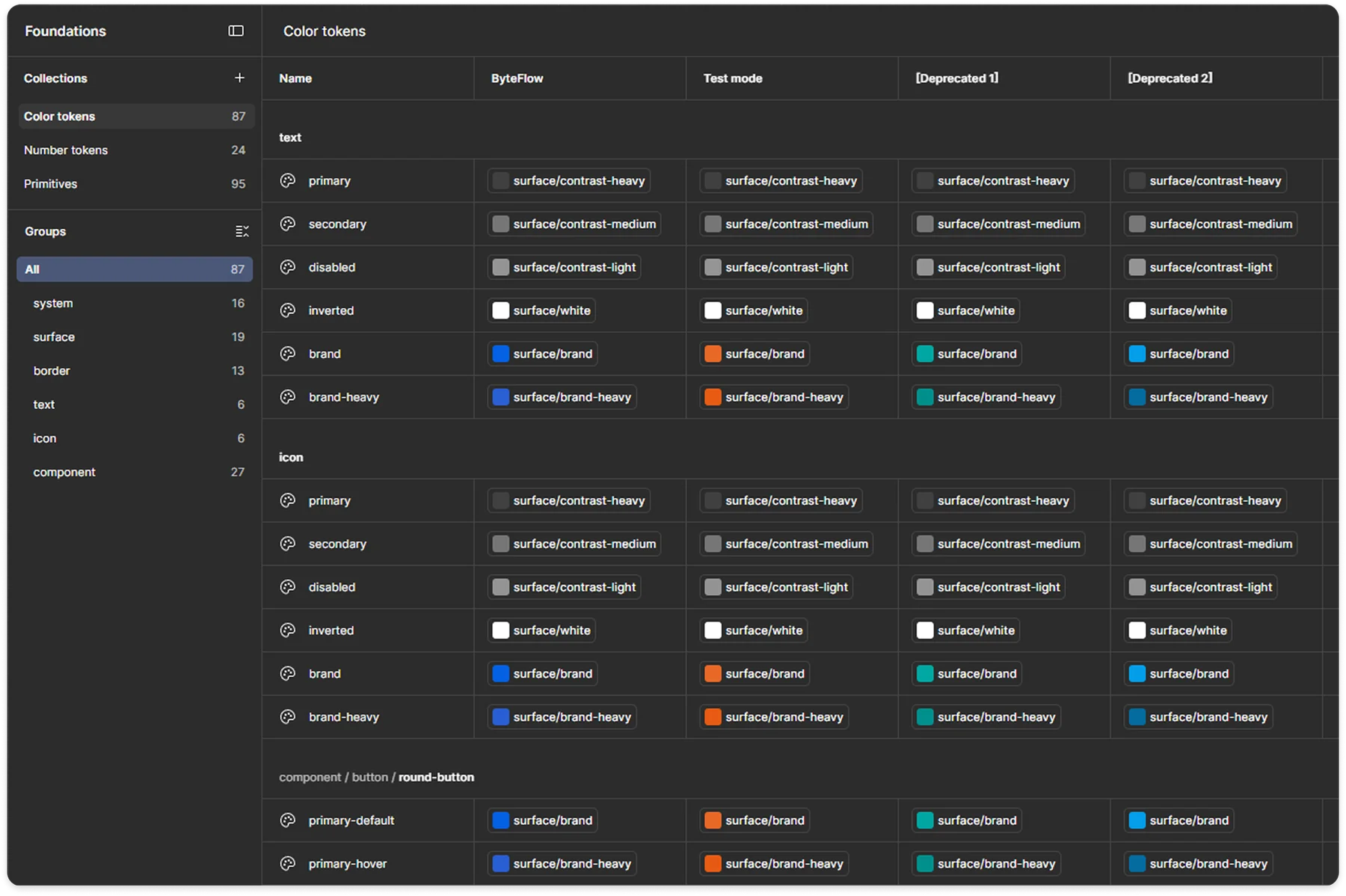This screenshot has width=1346, height=896.
Task: Click Deprecated 1 value of primary-default
Action: coord(967,820)
